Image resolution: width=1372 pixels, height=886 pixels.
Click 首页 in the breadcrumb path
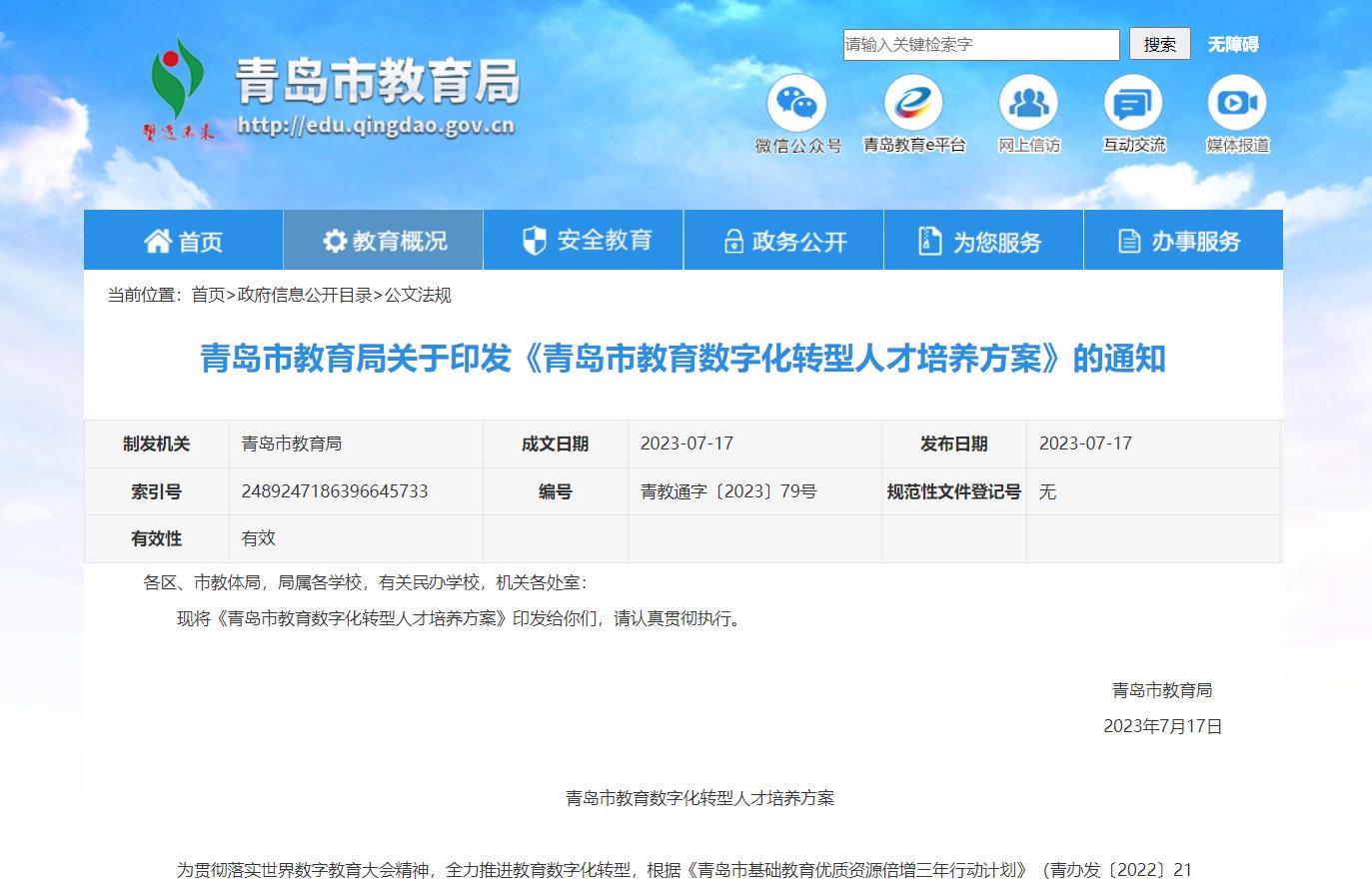tap(208, 295)
